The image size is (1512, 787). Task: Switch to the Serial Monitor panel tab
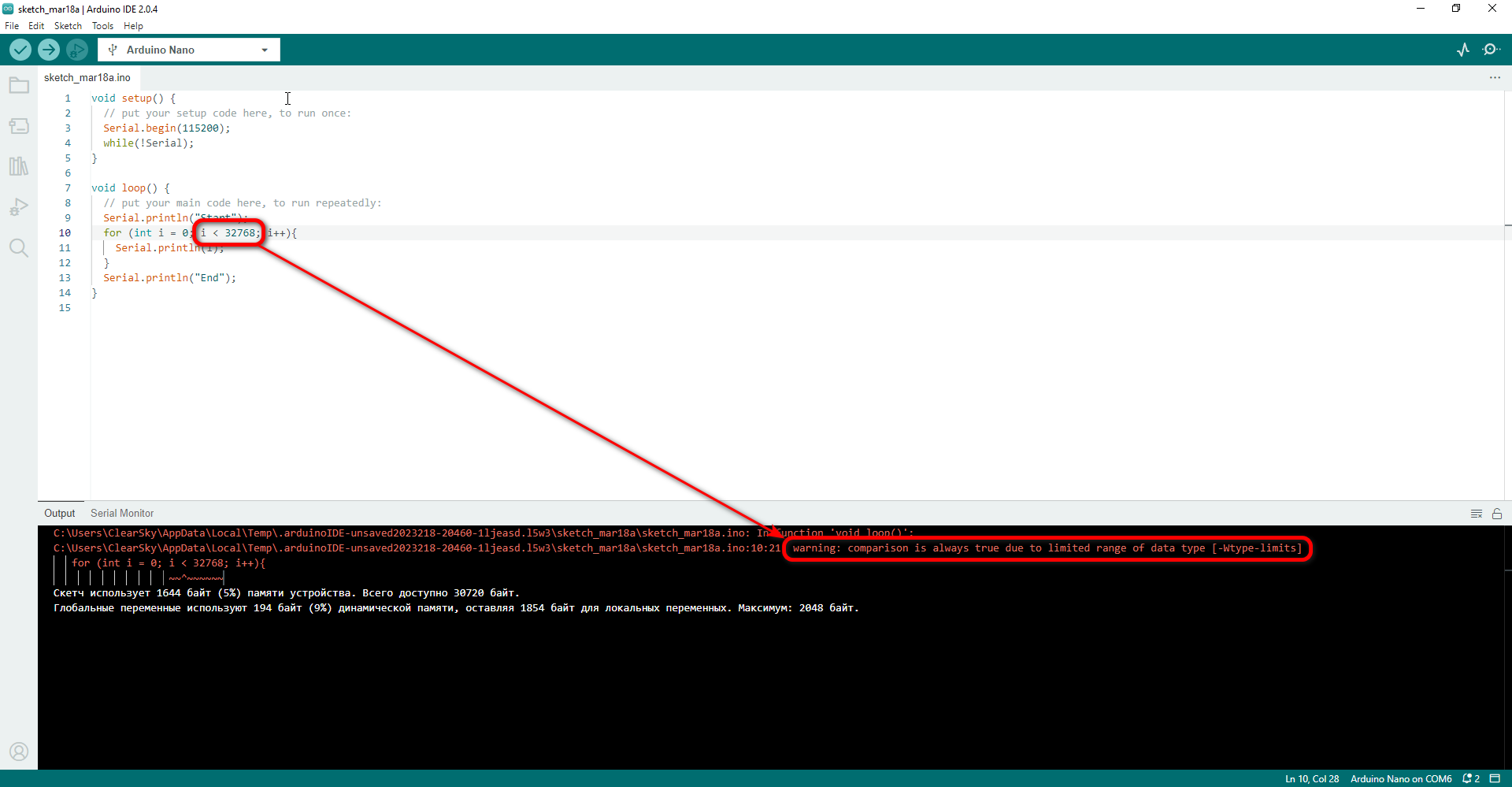(x=122, y=513)
